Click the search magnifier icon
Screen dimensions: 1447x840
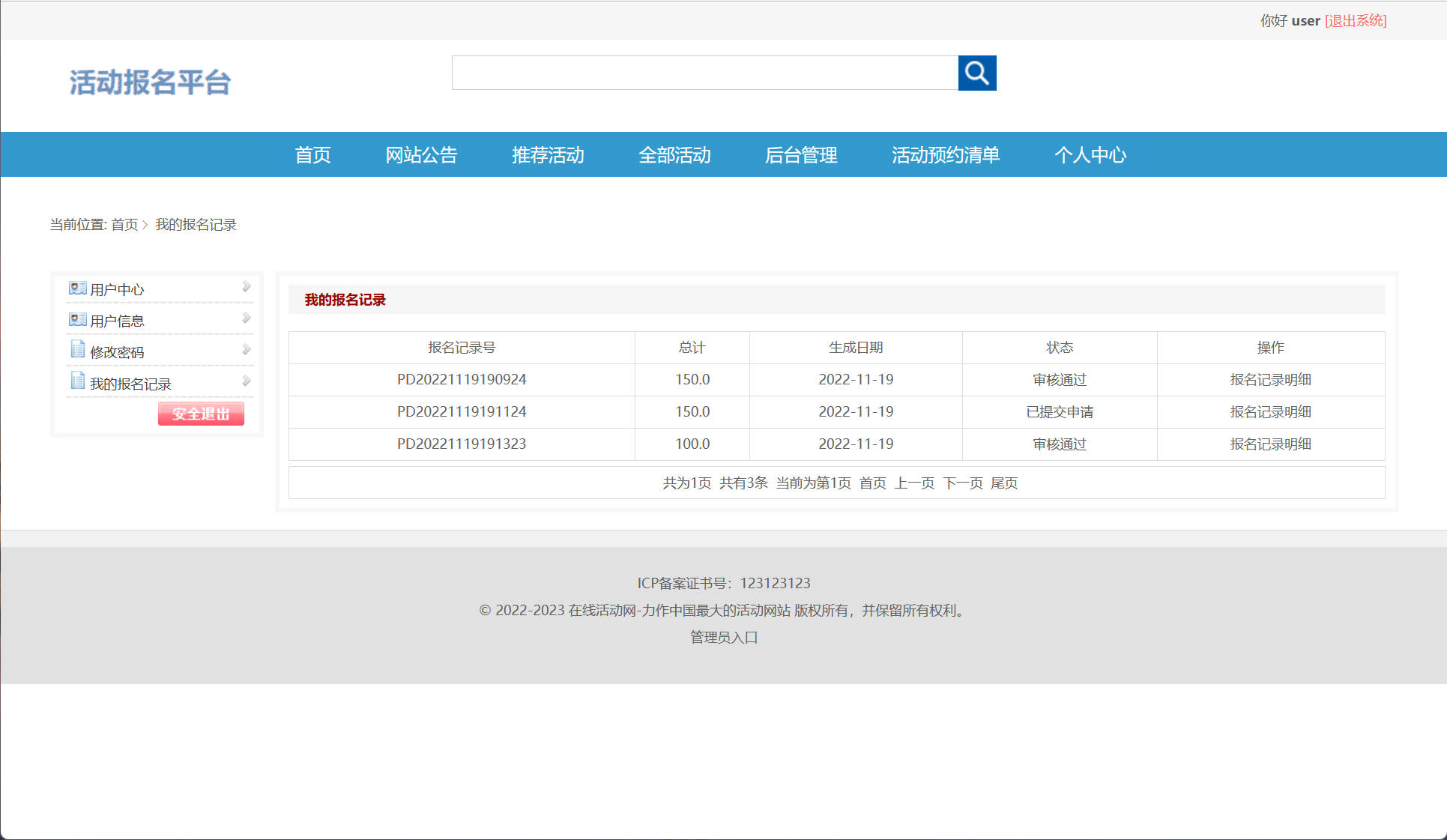coord(976,73)
